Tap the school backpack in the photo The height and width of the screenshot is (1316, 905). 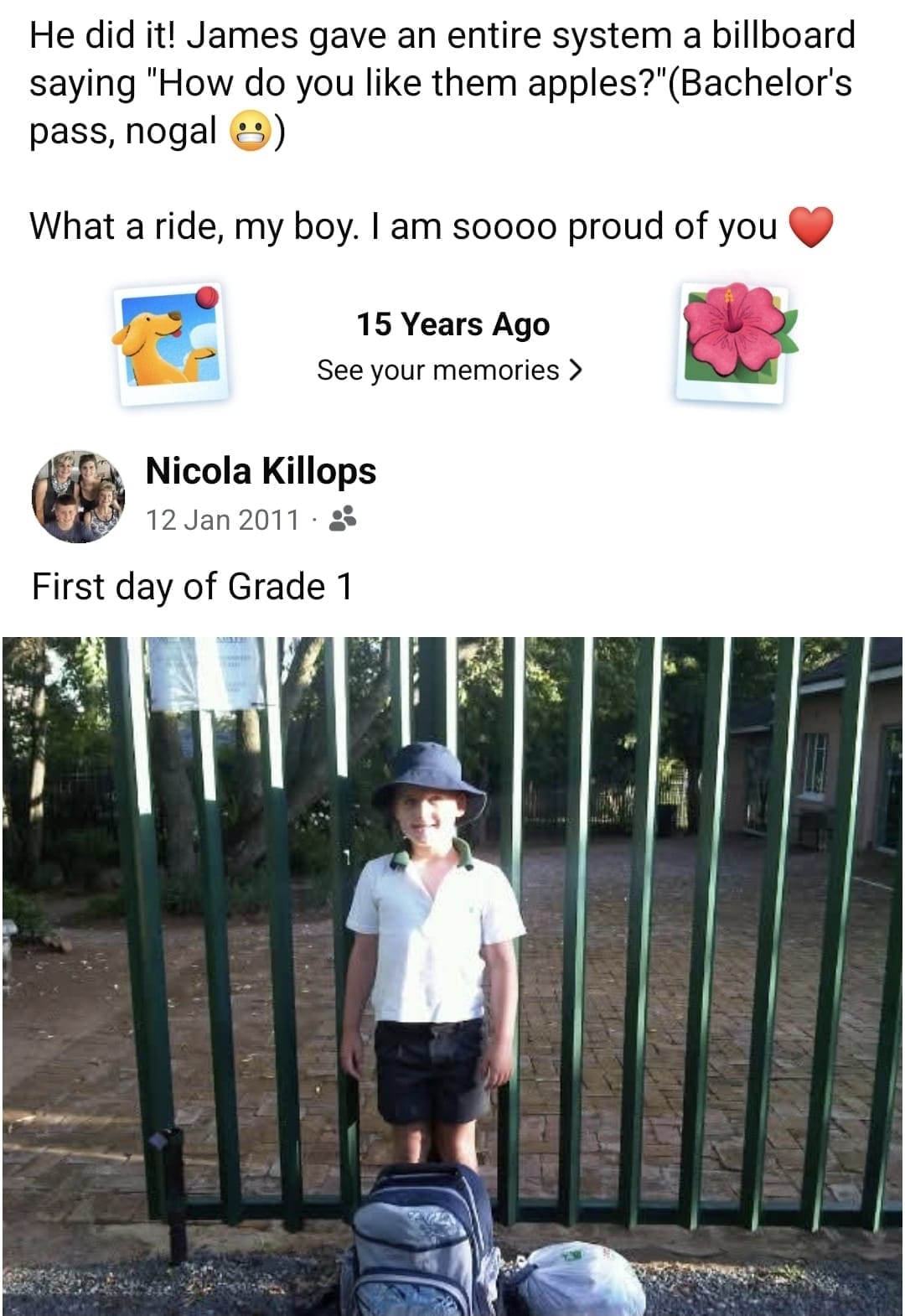(423, 1241)
